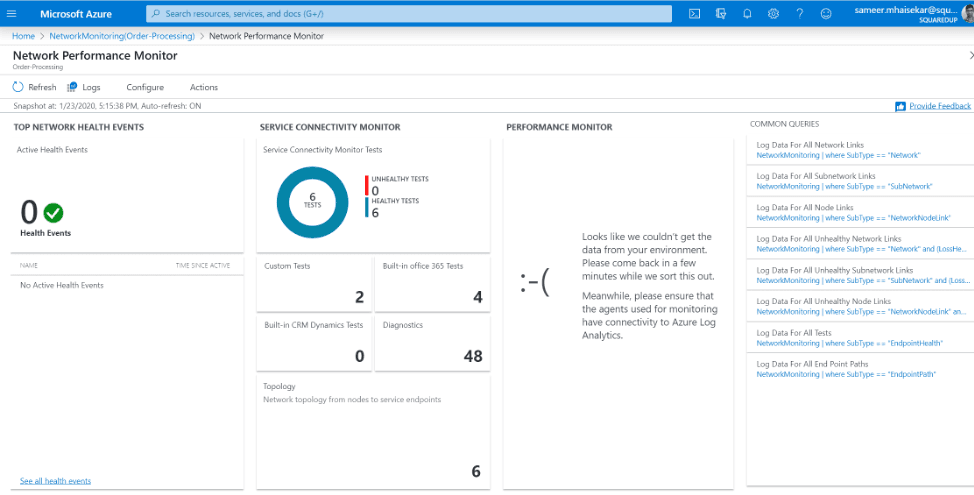Open the Configure menu item

(x=145, y=87)
